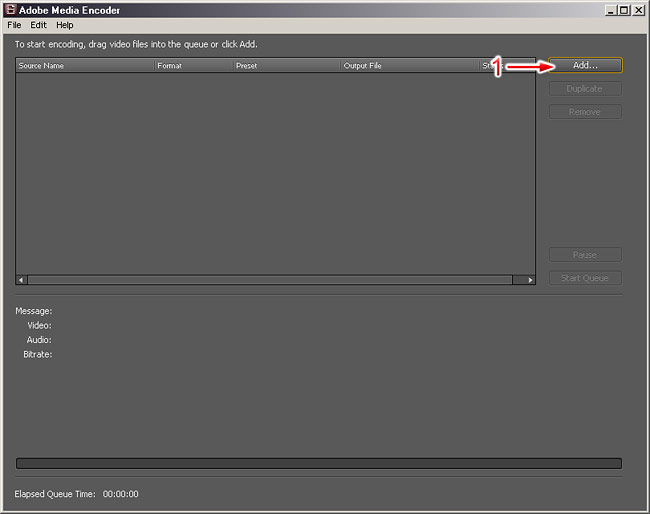The width and height of the screenshot is (650, 514).
Task: Click the queue scrollbar right arrow
Action: pyautogui.click(x=530, y=280)
